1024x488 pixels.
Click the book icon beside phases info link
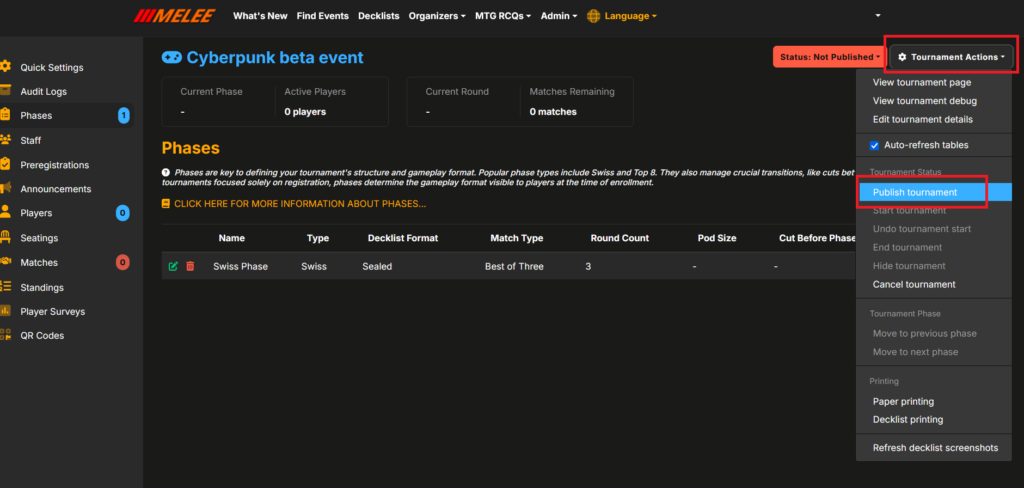[x=166, y=204]
